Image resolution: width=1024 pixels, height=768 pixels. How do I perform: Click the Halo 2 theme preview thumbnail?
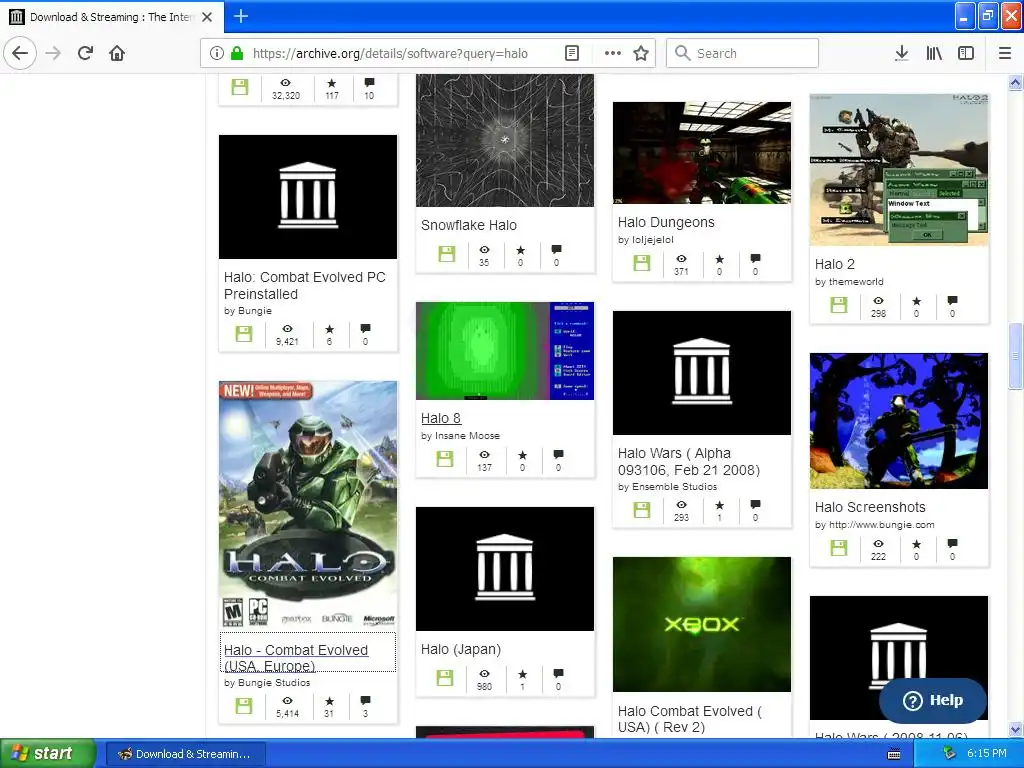click(899, 170)
